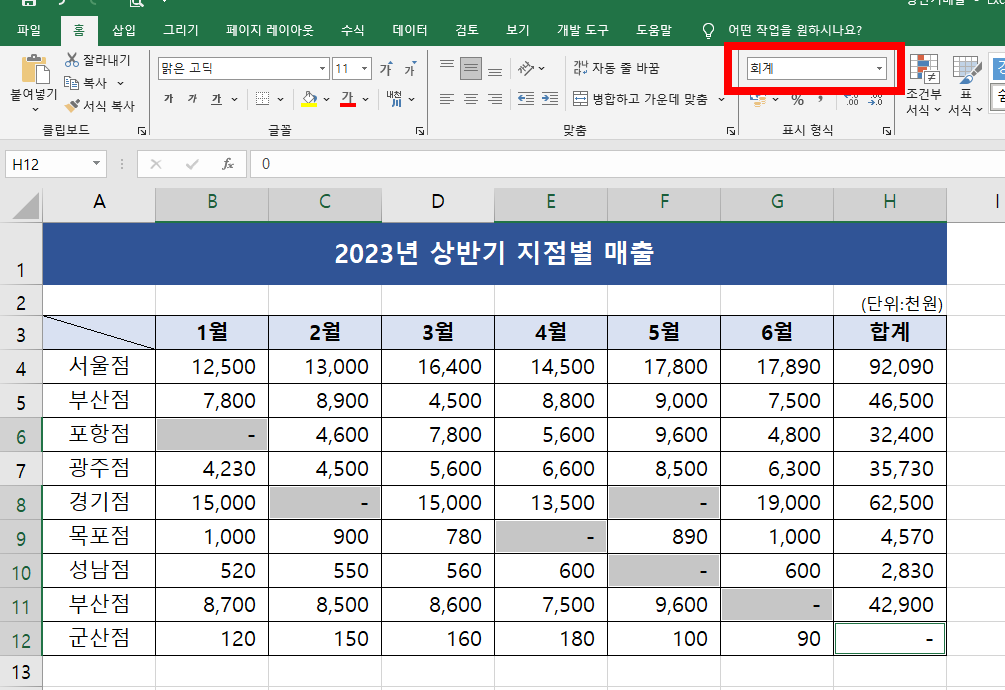This screenshot has width=1005, height=690.
Task: Apply comma style number format
Action: coord(821,99)
